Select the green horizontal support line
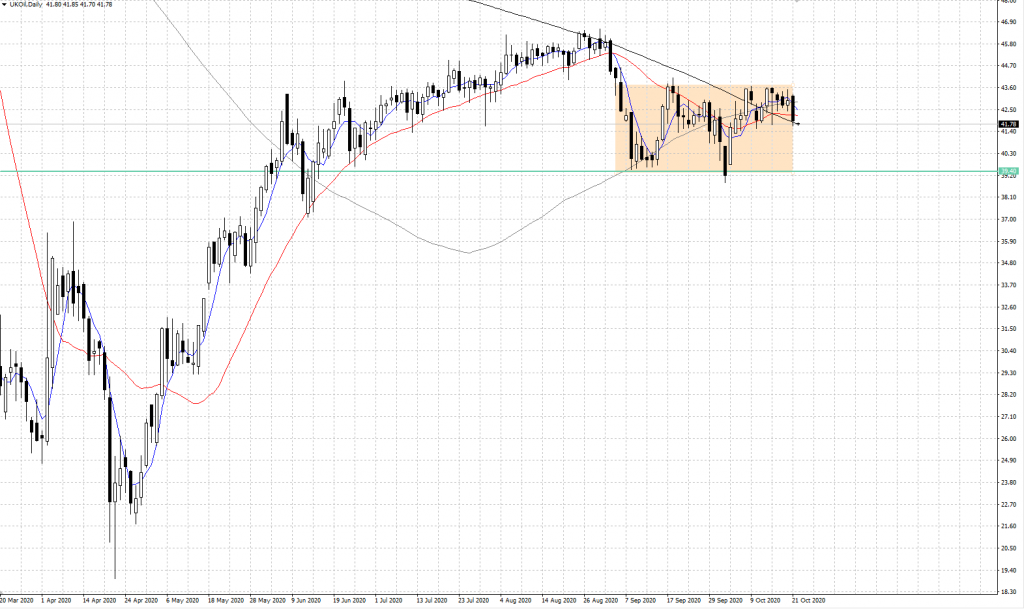The image size is (1024, 609). (x=400, y=171)
